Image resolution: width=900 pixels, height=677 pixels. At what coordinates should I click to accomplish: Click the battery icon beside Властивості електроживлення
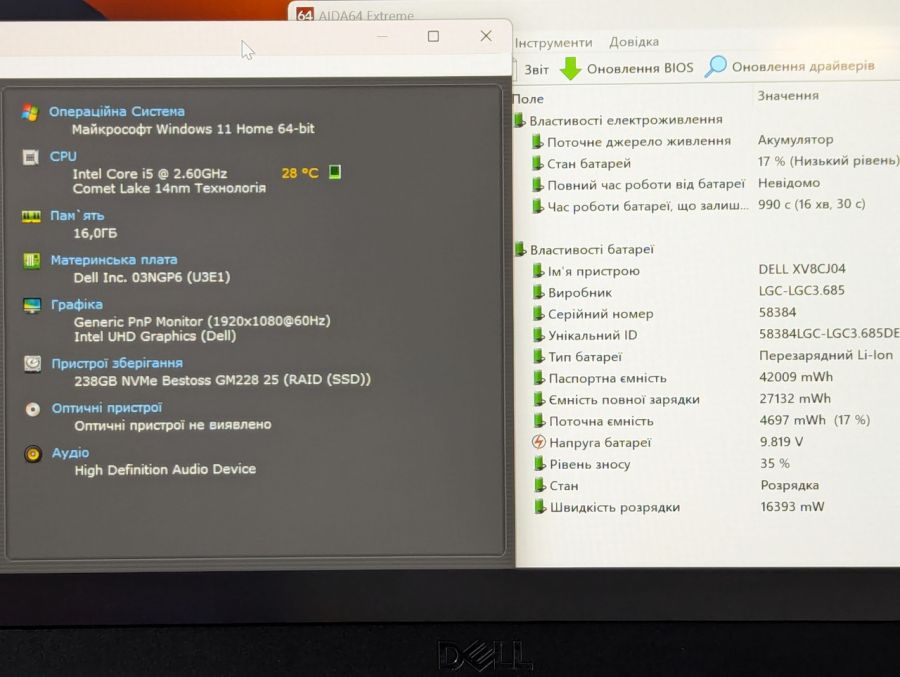click(519, 120)
